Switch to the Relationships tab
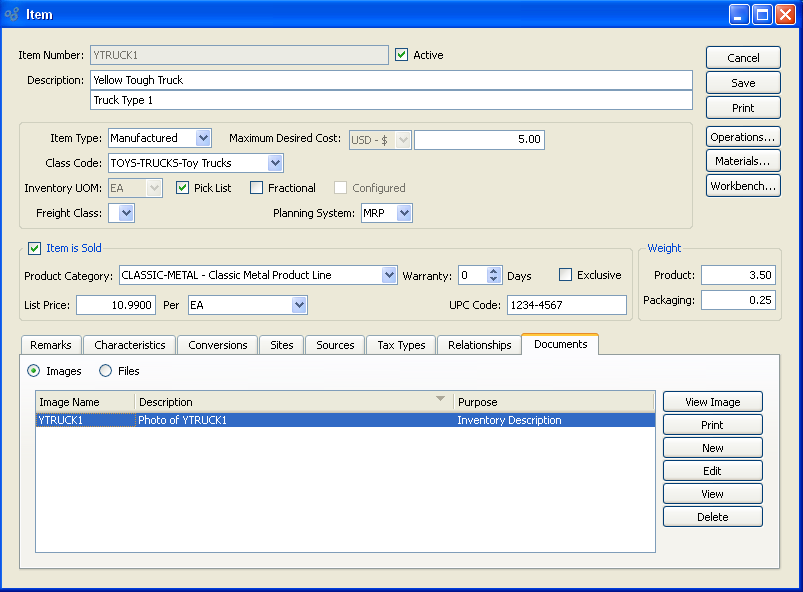 click(x=479, y=345)
